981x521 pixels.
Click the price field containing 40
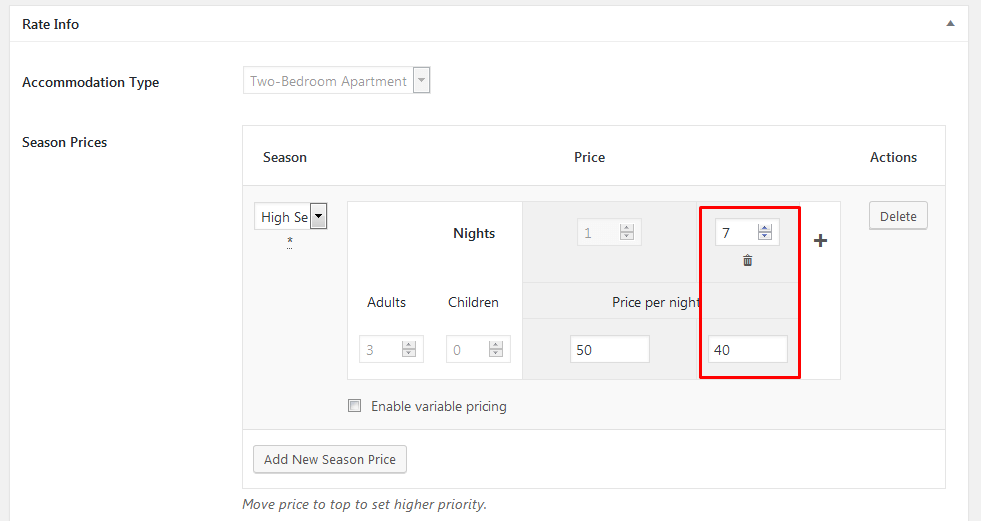click(x=746, y=349)
